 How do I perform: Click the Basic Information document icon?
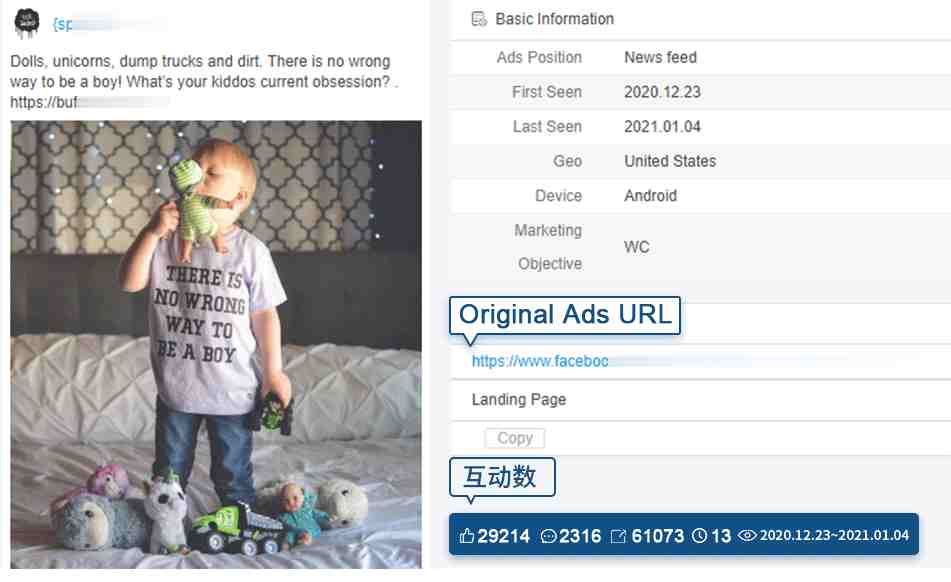tap(479, 19)
